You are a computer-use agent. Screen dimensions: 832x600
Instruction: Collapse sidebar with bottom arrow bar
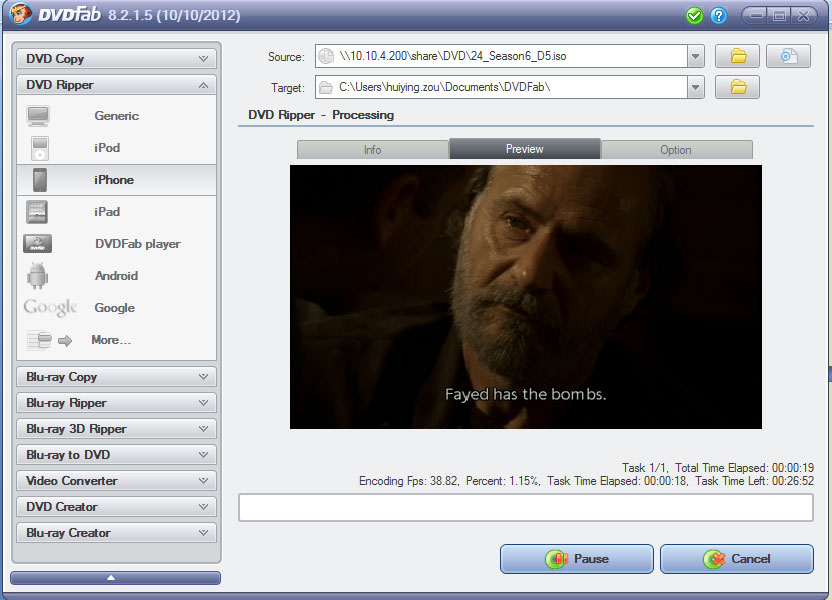point(115,578)
